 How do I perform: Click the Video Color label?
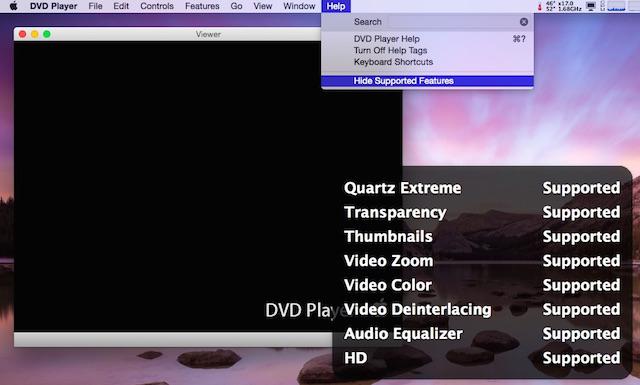coord(388,285)
